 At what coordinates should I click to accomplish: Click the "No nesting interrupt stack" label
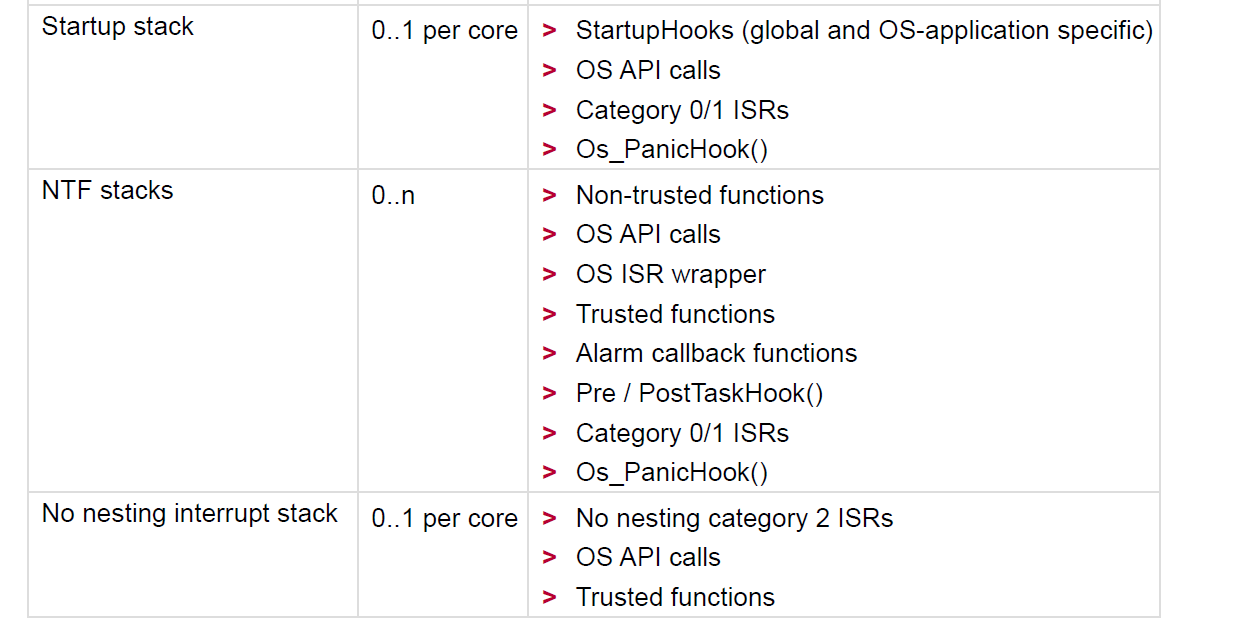coord(190,514)
